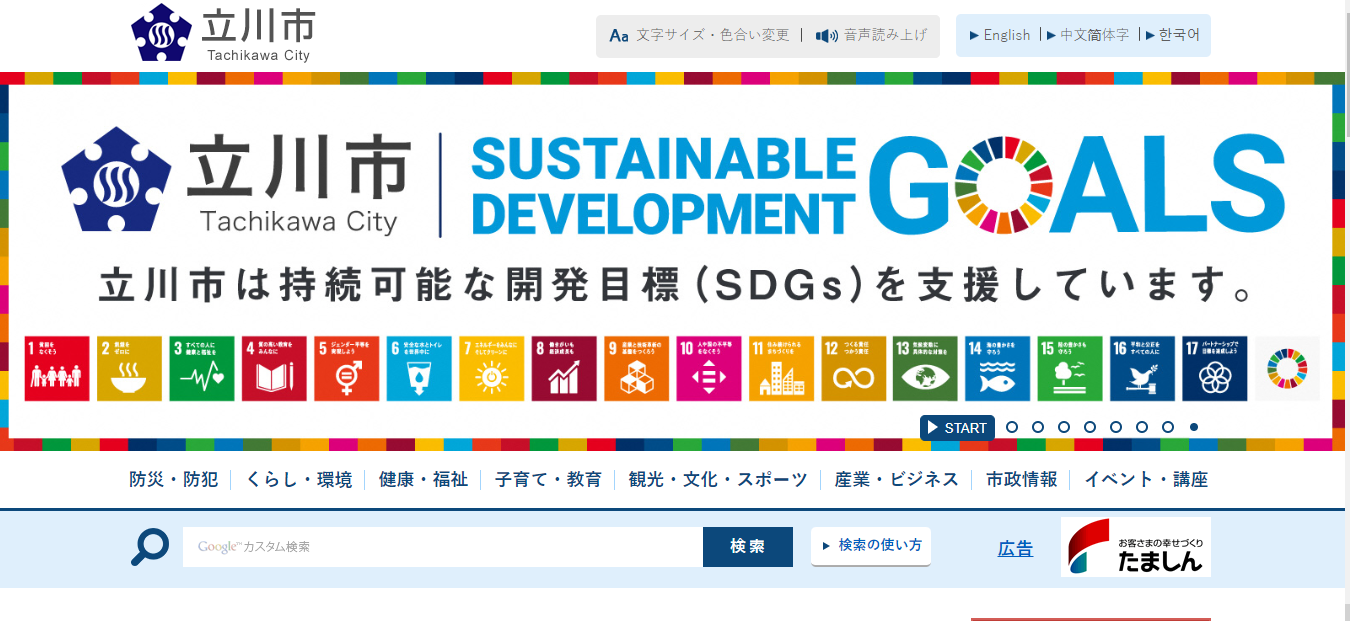The width and height of the screenshot is (1350, 621).
Task: Click the 広告 link
Action: point(1016,549)
